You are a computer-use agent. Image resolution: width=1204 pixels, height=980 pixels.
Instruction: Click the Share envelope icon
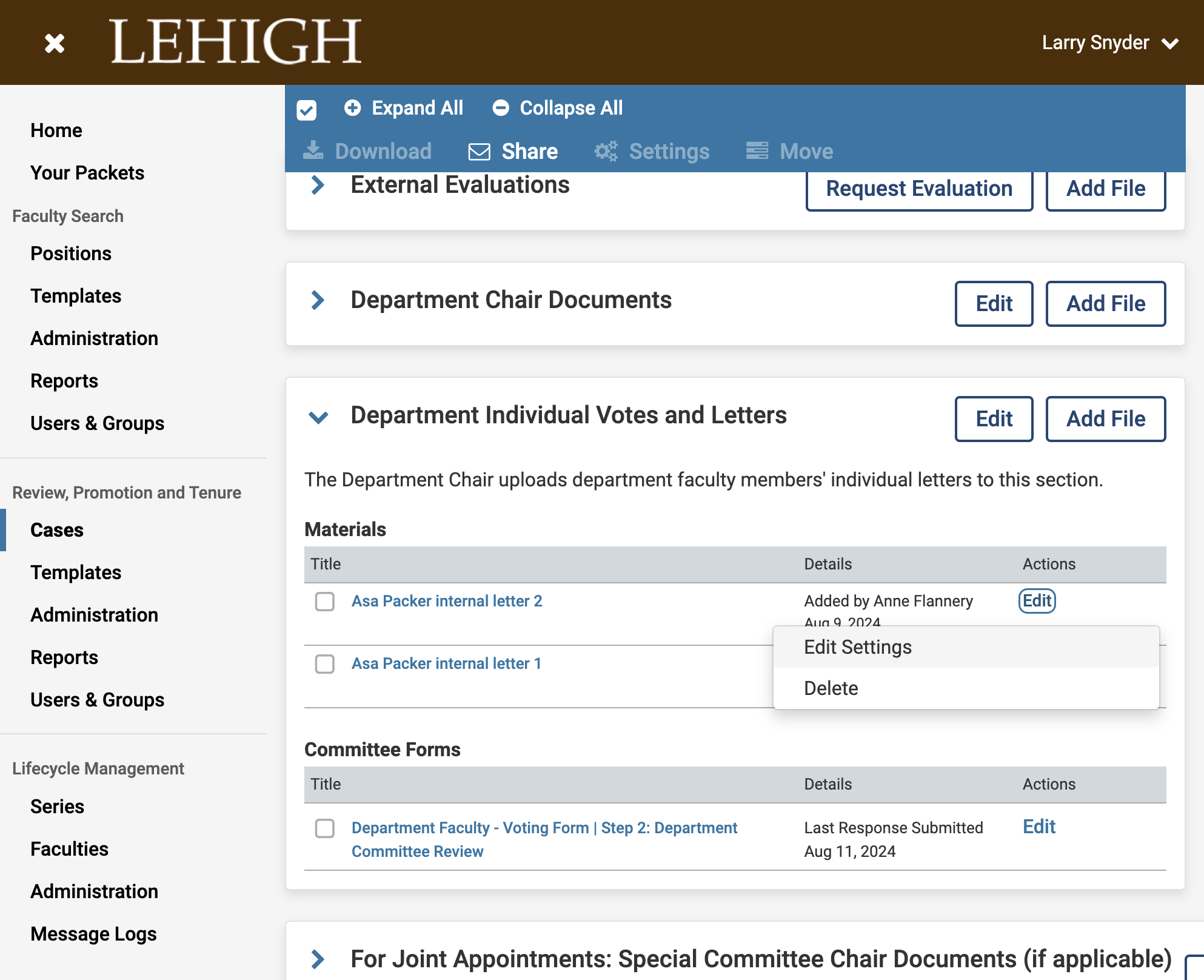pos(479,152)
